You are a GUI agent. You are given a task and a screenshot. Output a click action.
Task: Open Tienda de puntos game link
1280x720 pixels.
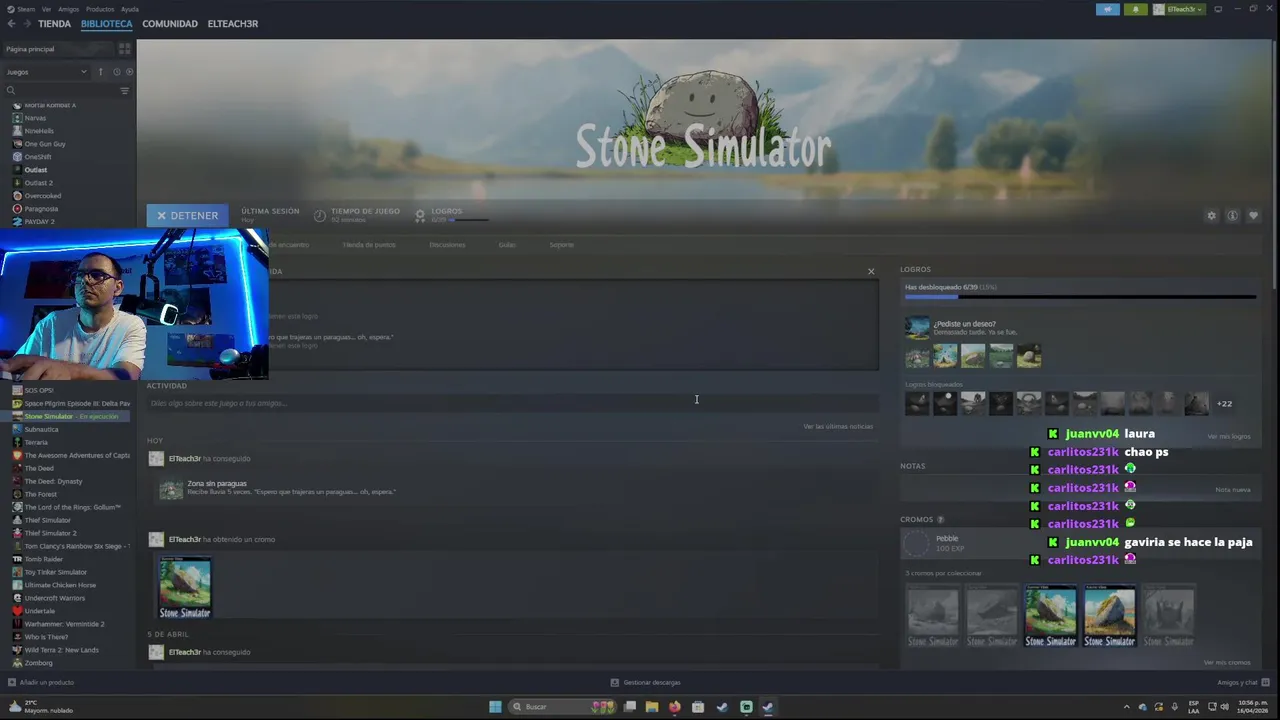pos(369,244)
